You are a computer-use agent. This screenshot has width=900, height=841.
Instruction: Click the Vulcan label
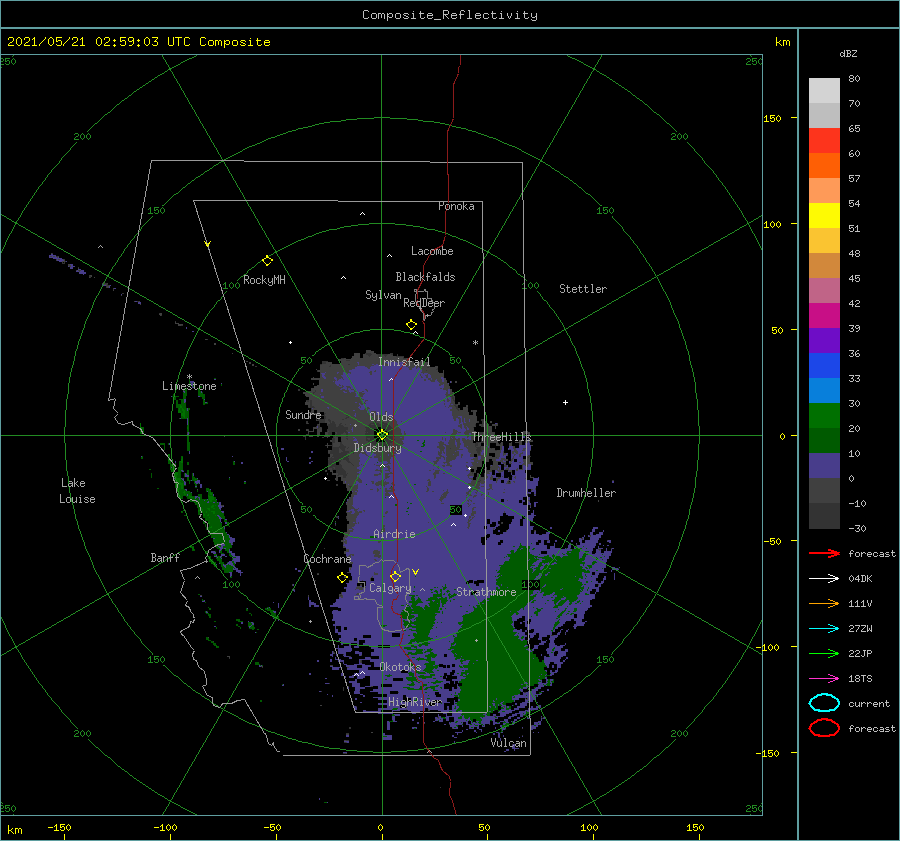(x=508, y=743)
